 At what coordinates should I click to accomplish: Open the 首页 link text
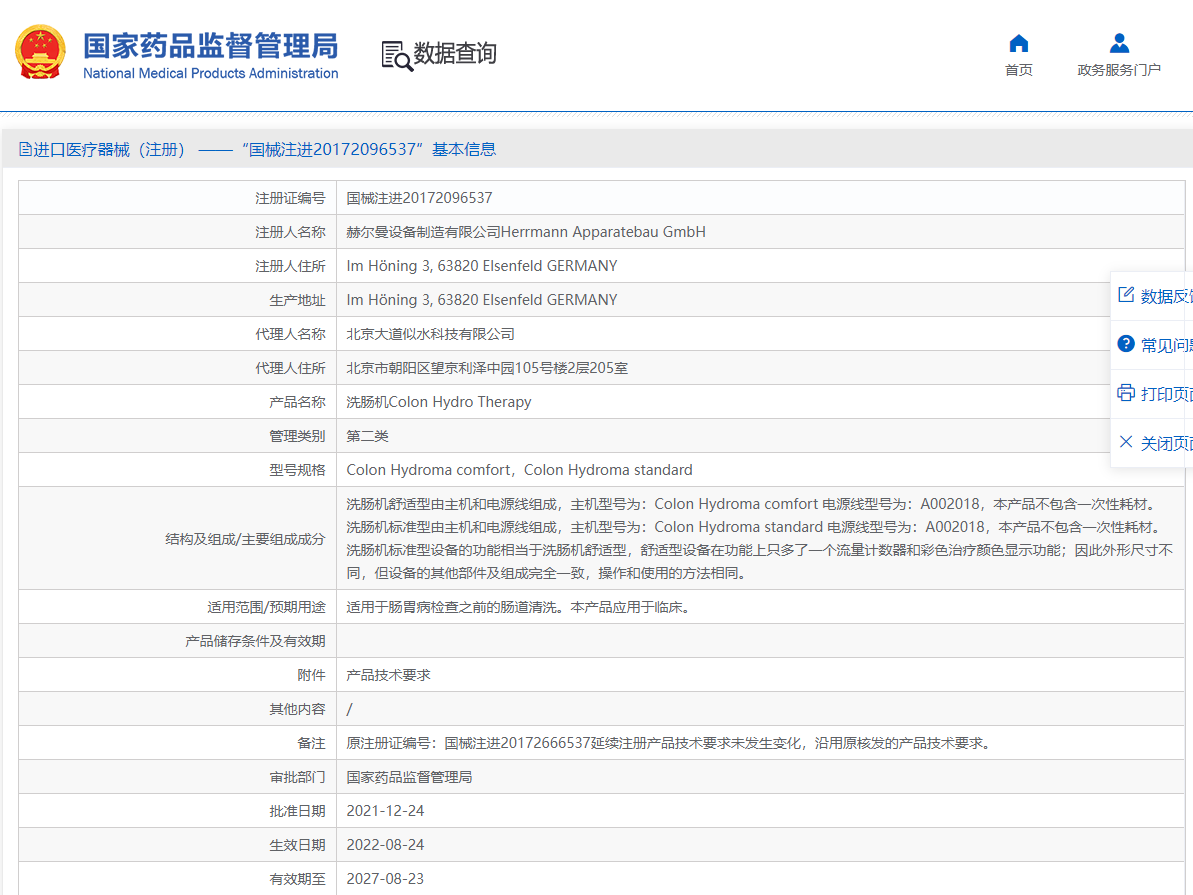1019,70
